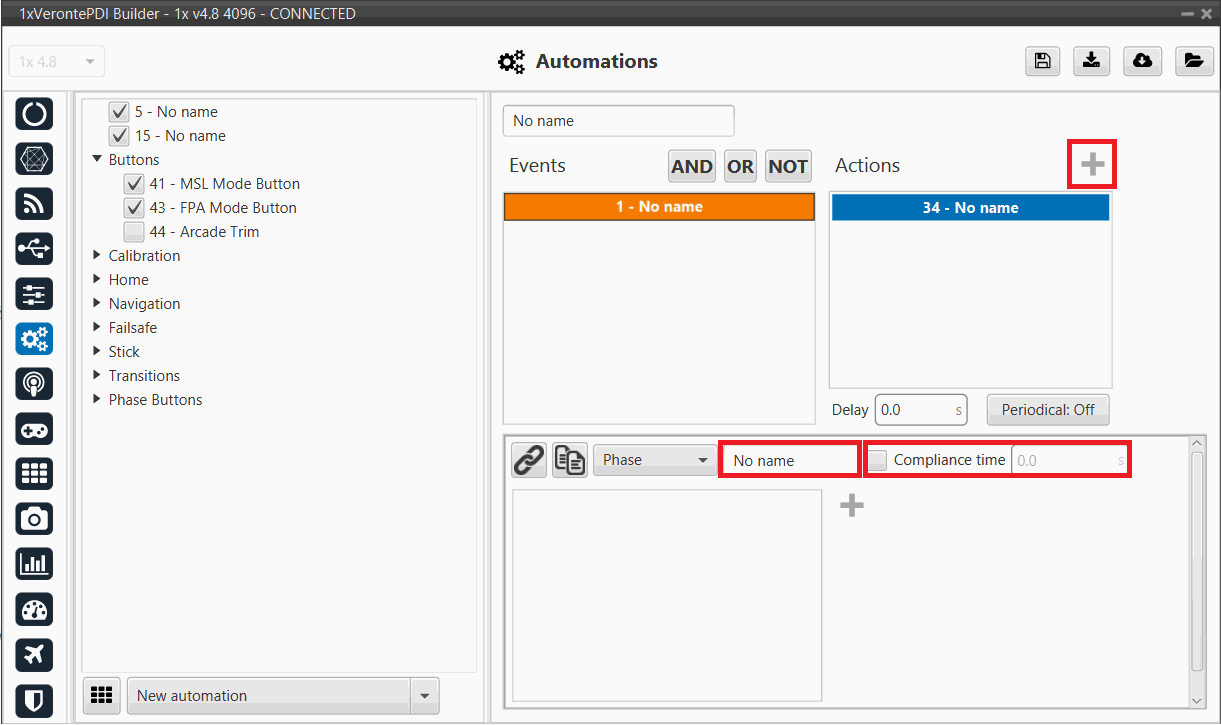Open the New automation dropdown arrow

coord(425,696)
